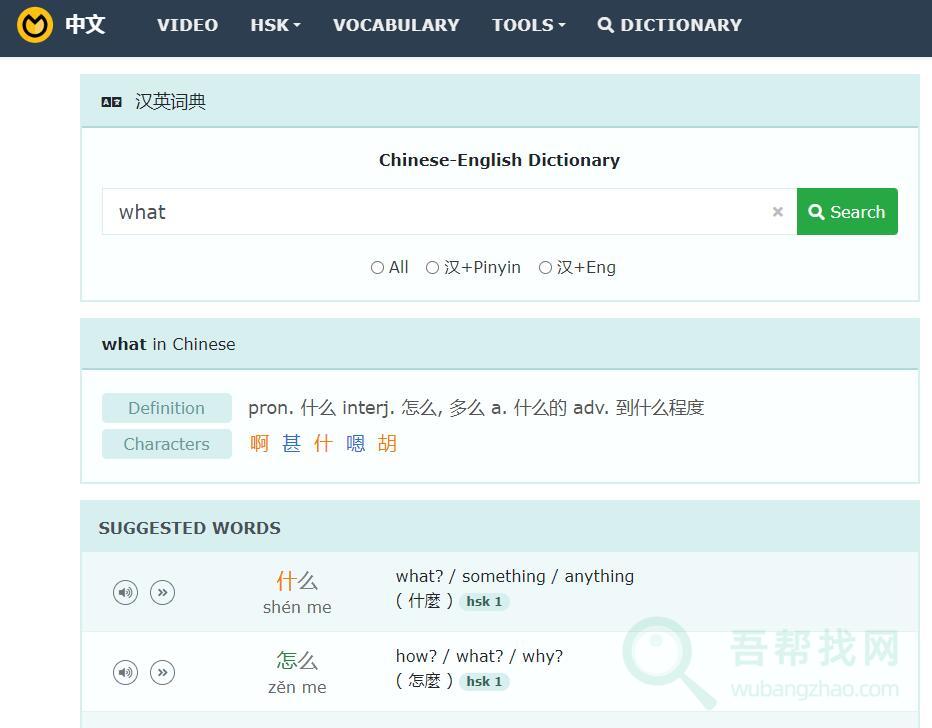
Task: Select the All radio button
Action: [x=378, y=267]
